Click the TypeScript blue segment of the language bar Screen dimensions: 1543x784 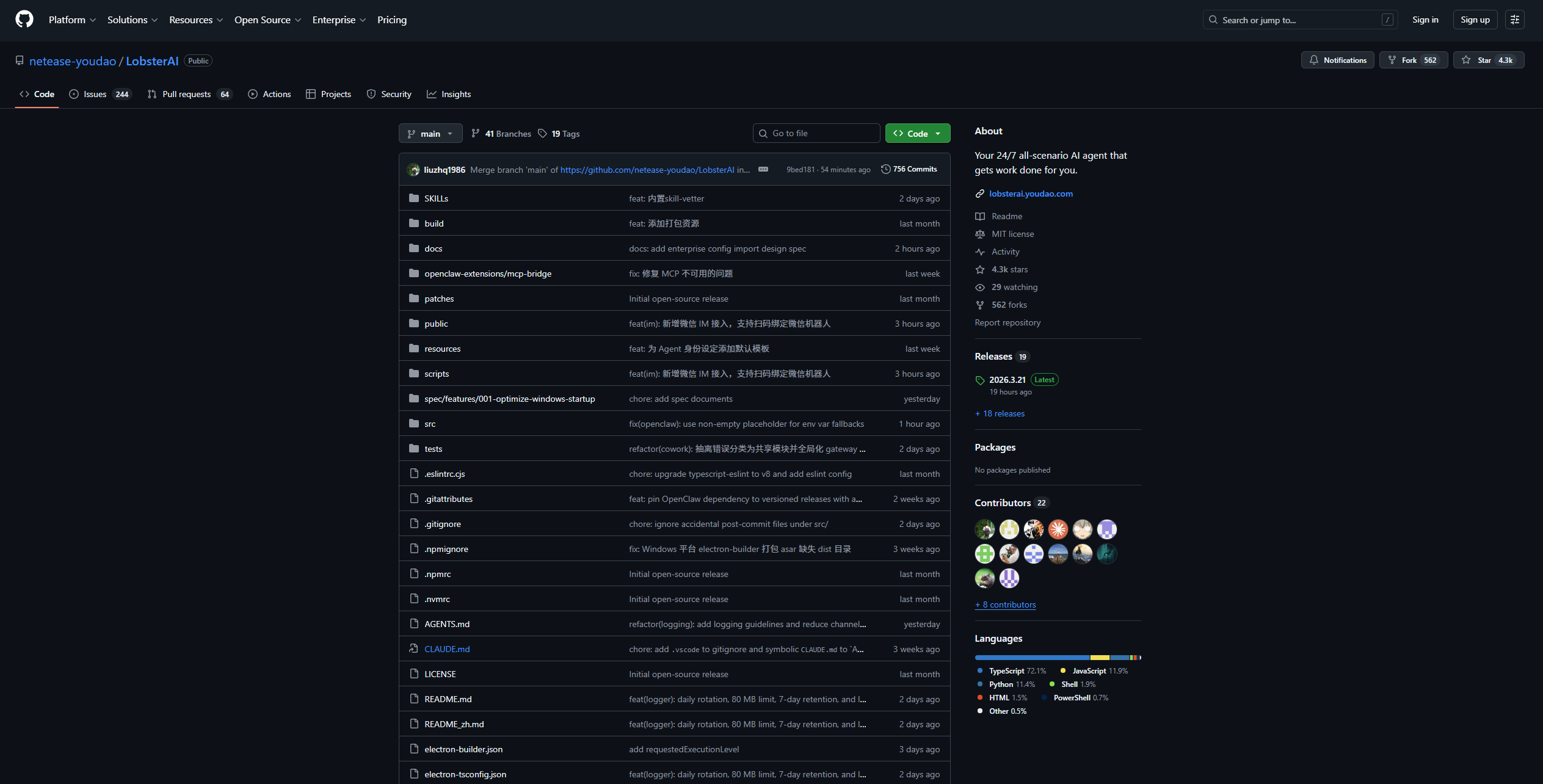pyautogui.click(x=1032, y=658)
